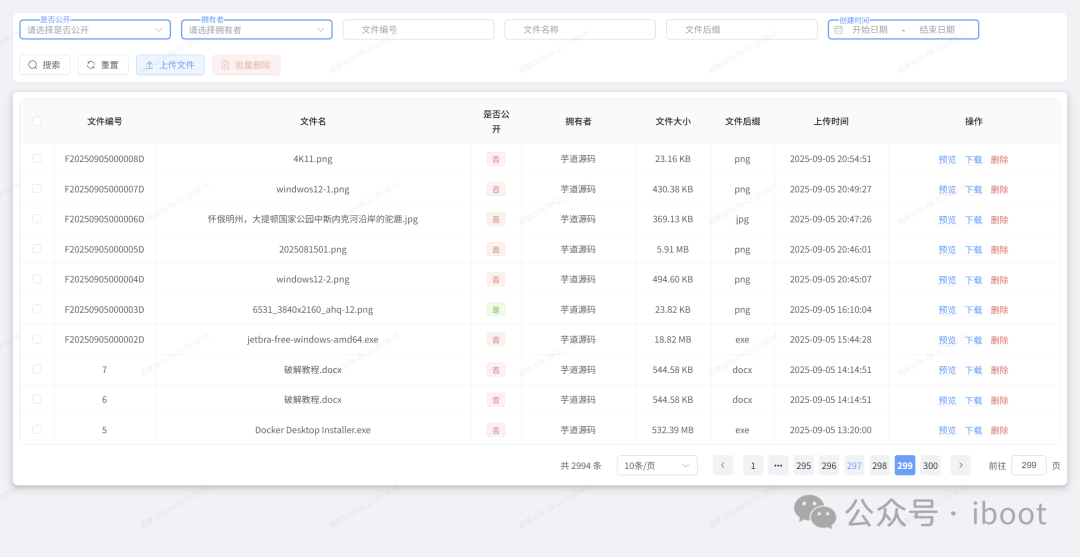1080x557 pixels.
Task: Click the go-to page number input
Action: (1029, 465)
